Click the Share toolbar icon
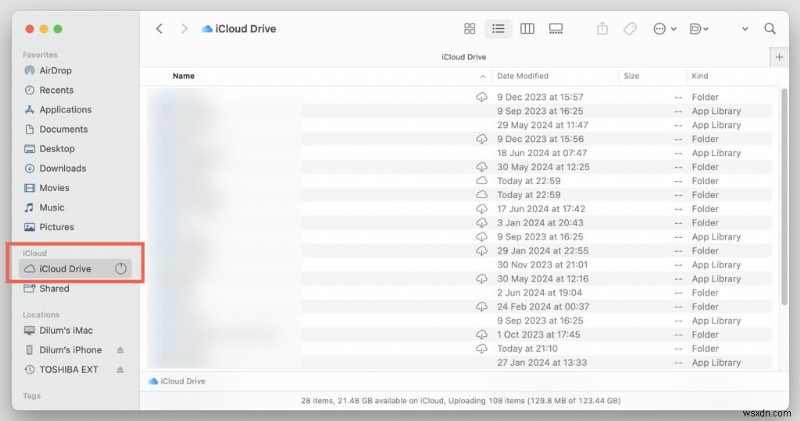Image resolution: width=800 pixels, height=421 pixels. 603,29
